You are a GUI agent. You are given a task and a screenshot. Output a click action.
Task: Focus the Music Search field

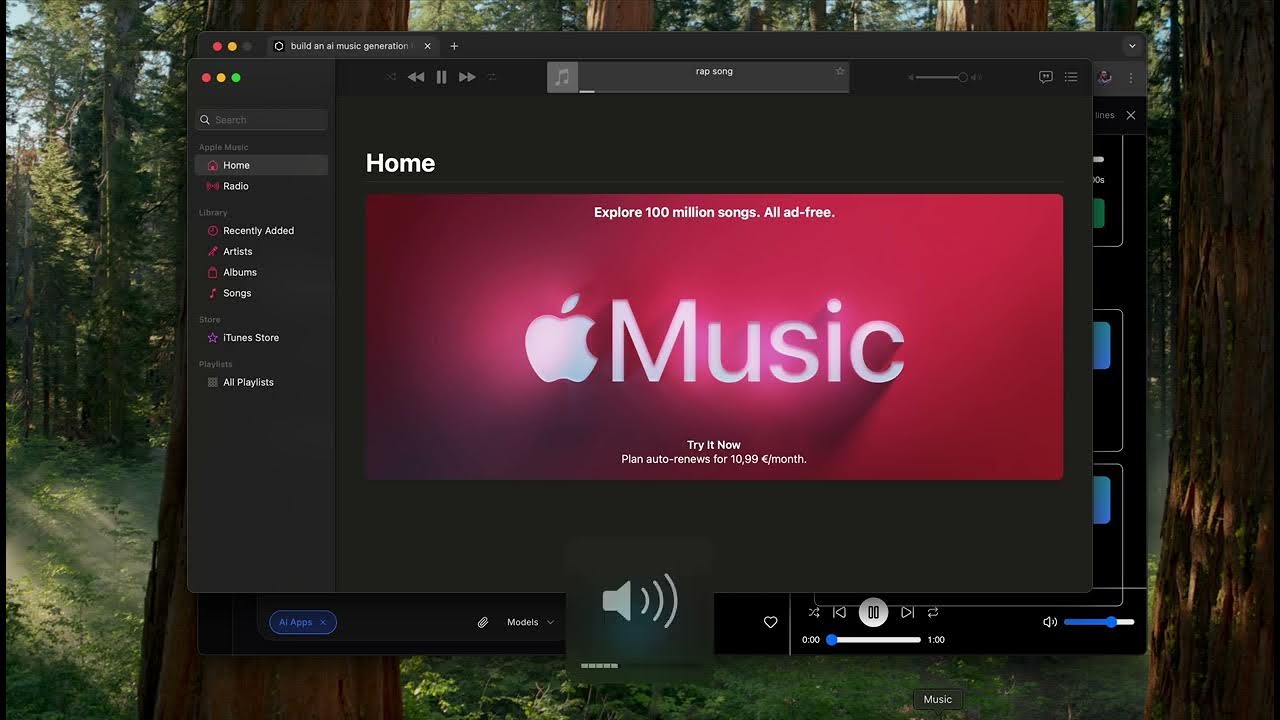pos(262,120)
